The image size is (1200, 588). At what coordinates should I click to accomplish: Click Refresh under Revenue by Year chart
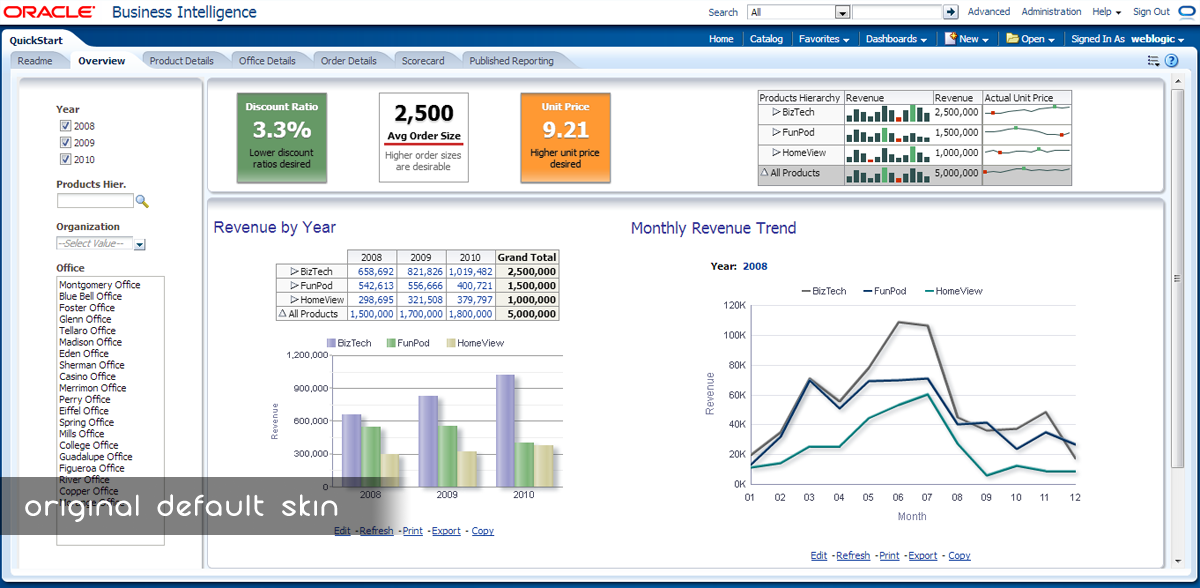[376, 531]
